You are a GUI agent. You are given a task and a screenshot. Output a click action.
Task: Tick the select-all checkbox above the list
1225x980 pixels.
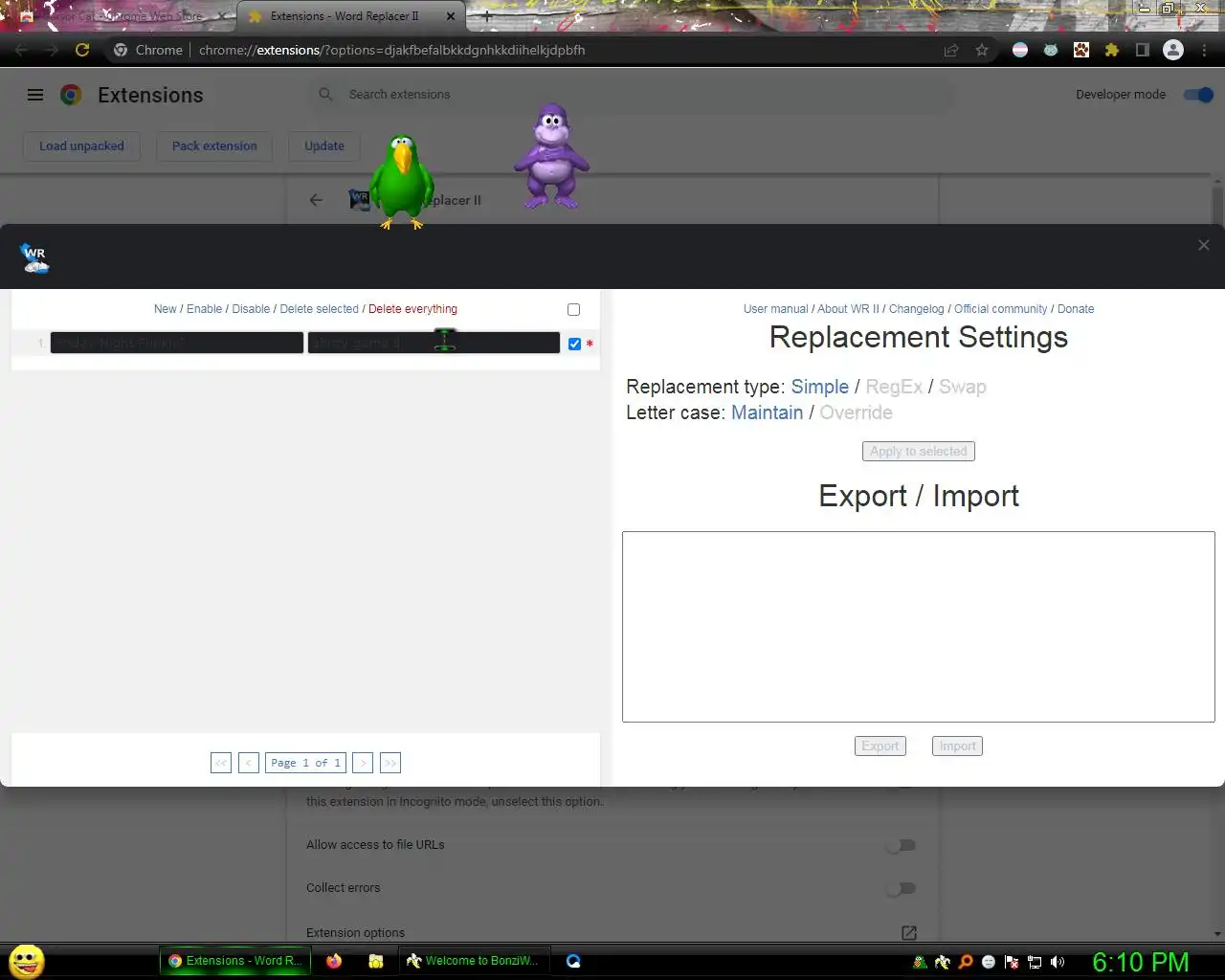[573, 309]
